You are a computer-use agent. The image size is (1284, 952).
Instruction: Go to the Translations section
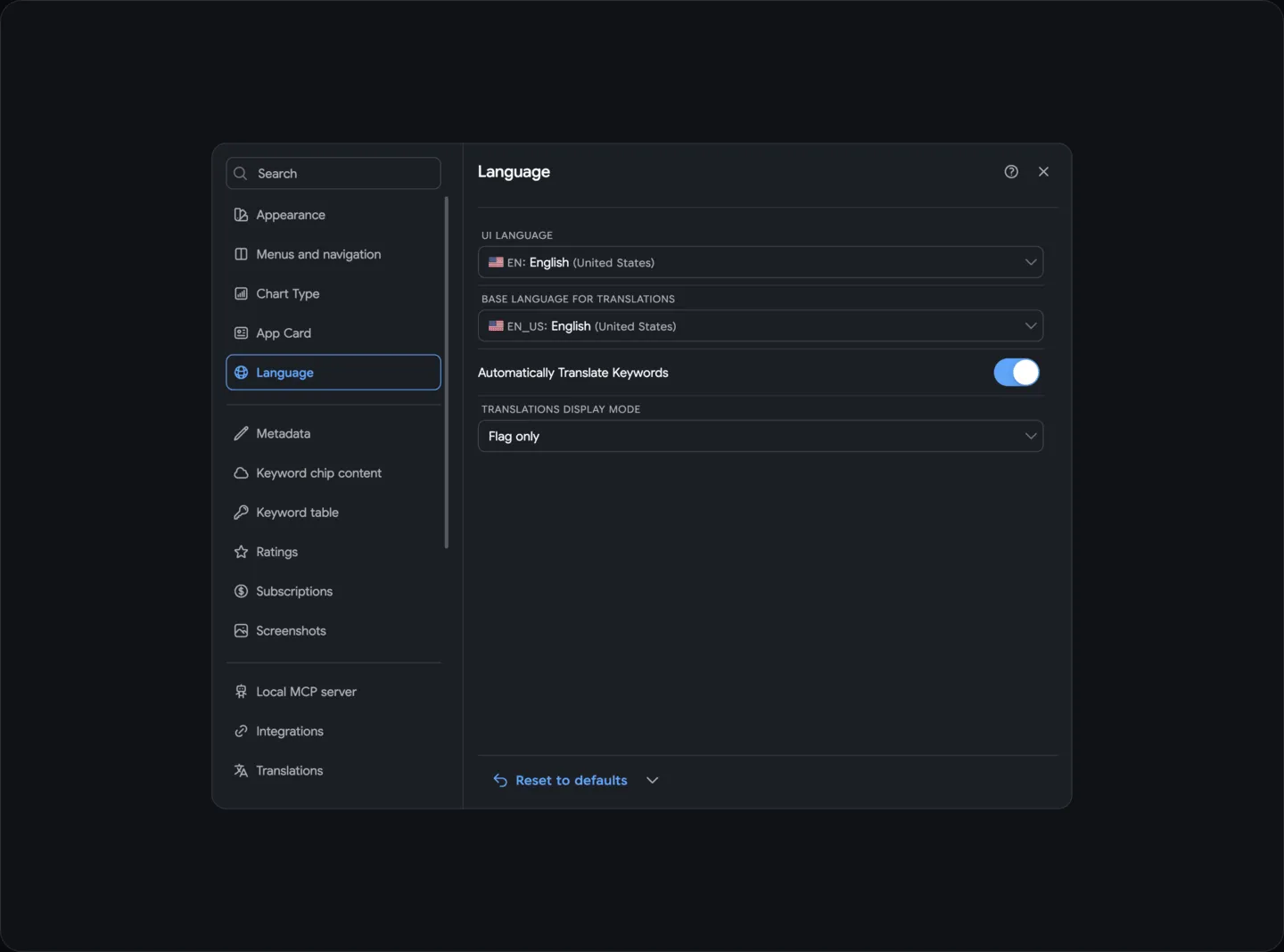pos(333,770)
